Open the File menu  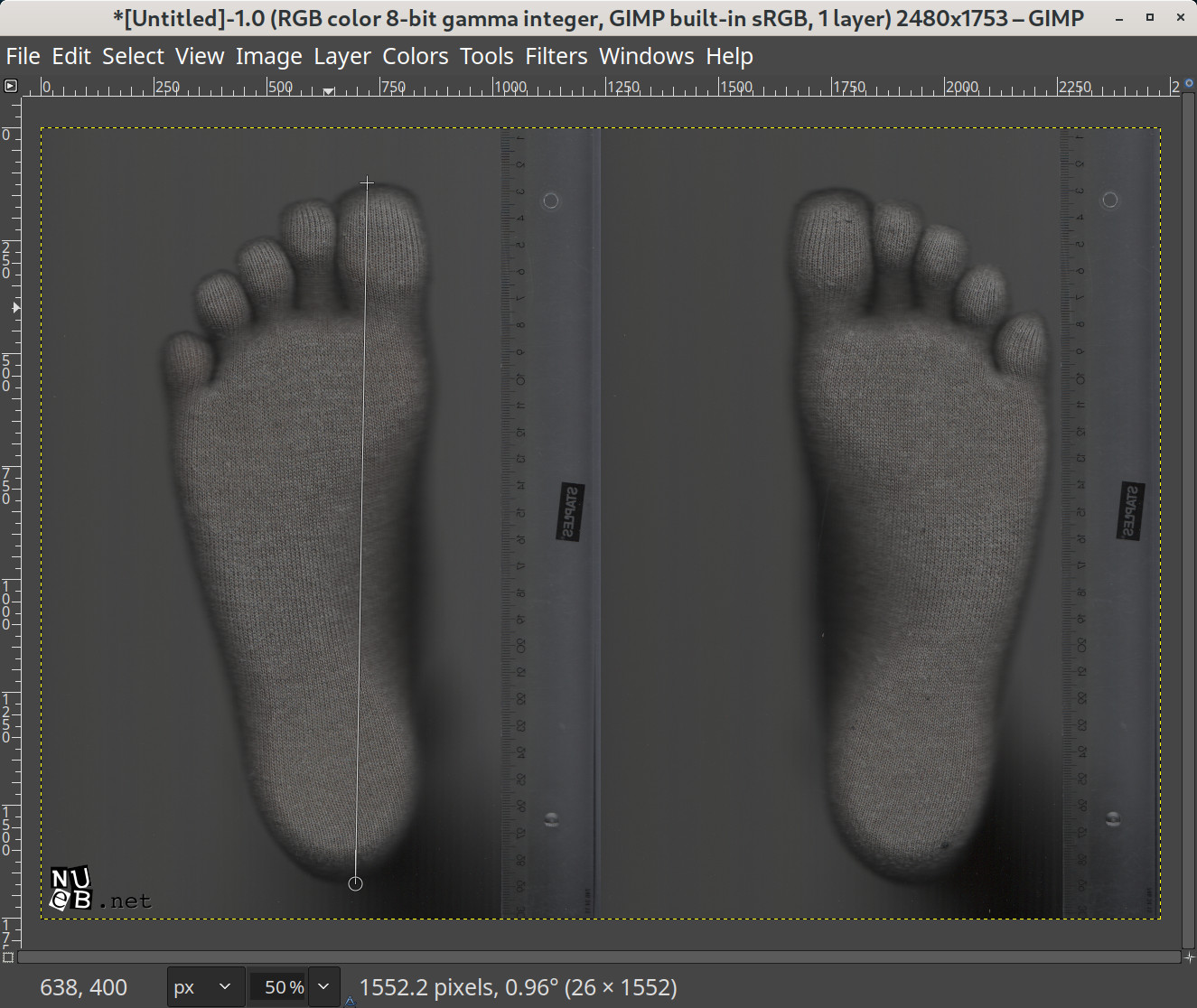pos(23,56)
